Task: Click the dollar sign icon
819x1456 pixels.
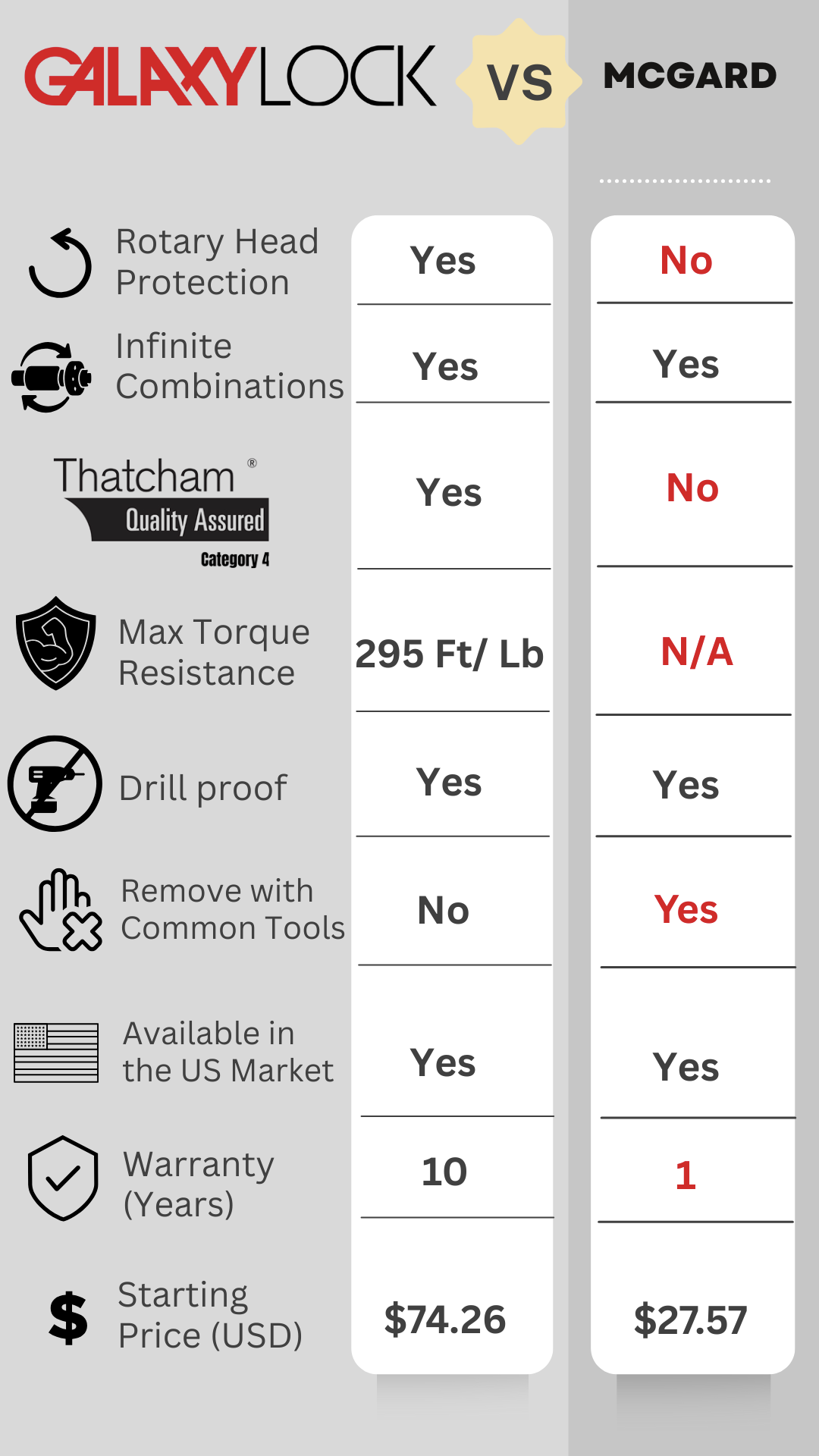Action: pyautogui.click(x=68, y=1317)
